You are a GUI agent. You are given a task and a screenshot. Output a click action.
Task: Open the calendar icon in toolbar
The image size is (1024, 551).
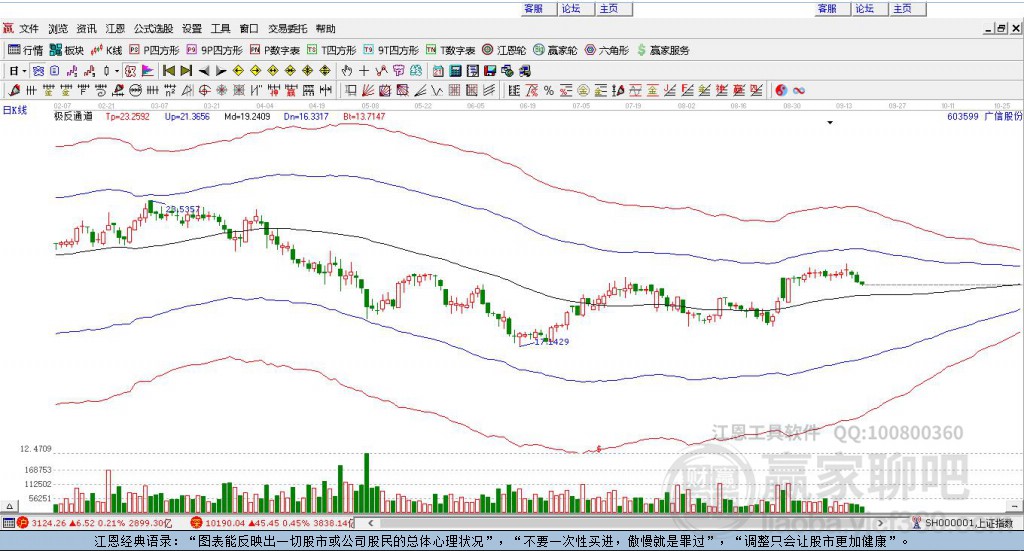(438, 71)
